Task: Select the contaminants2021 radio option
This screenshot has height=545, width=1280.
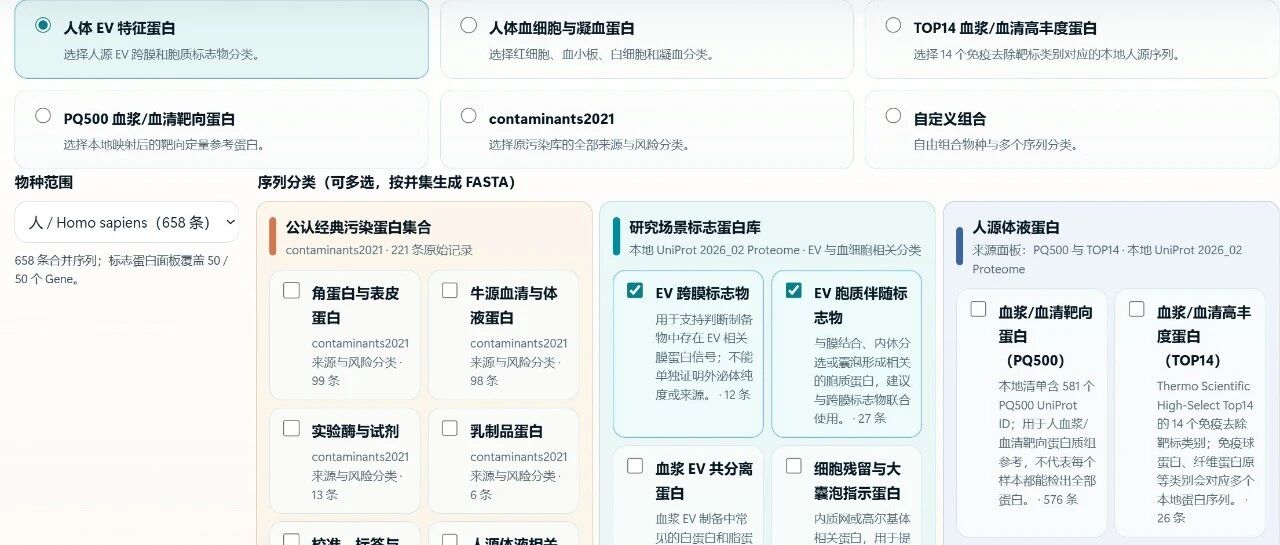Action: (468, 116)
